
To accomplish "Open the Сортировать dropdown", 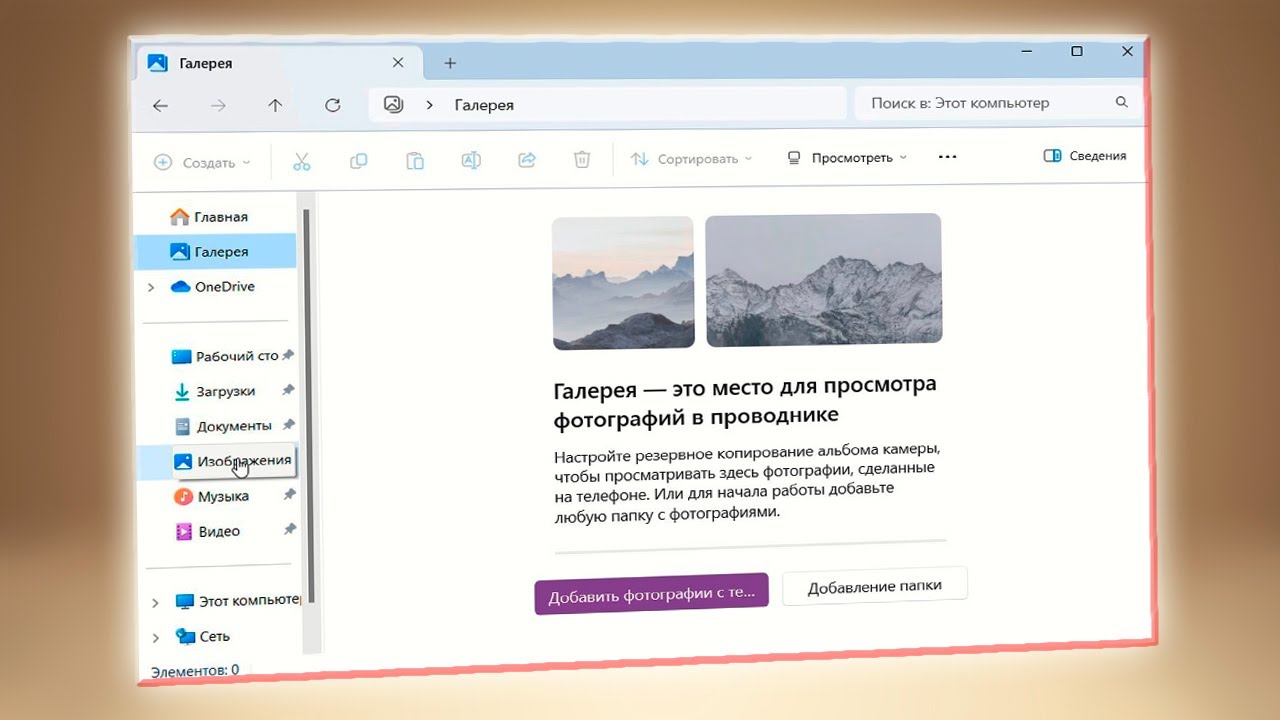I will click(690, 159).
